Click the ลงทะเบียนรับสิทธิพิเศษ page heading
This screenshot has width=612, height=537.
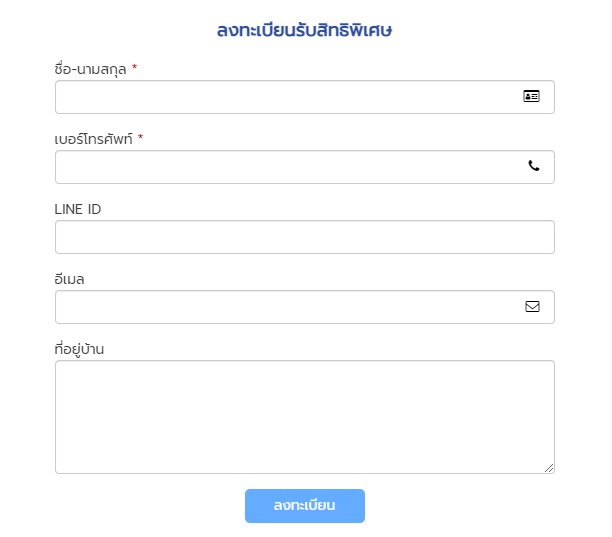click(304, 30)
